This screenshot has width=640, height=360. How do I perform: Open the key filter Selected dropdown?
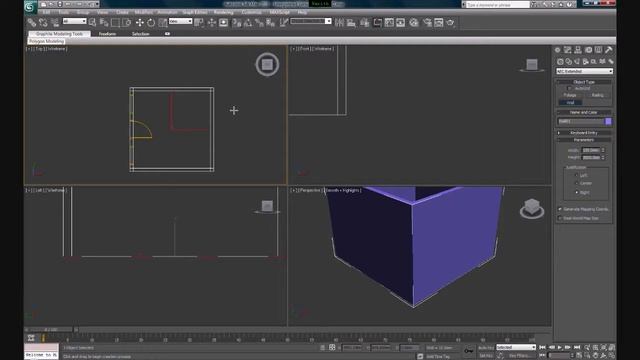pyautogui.click(x=516, y=347)
